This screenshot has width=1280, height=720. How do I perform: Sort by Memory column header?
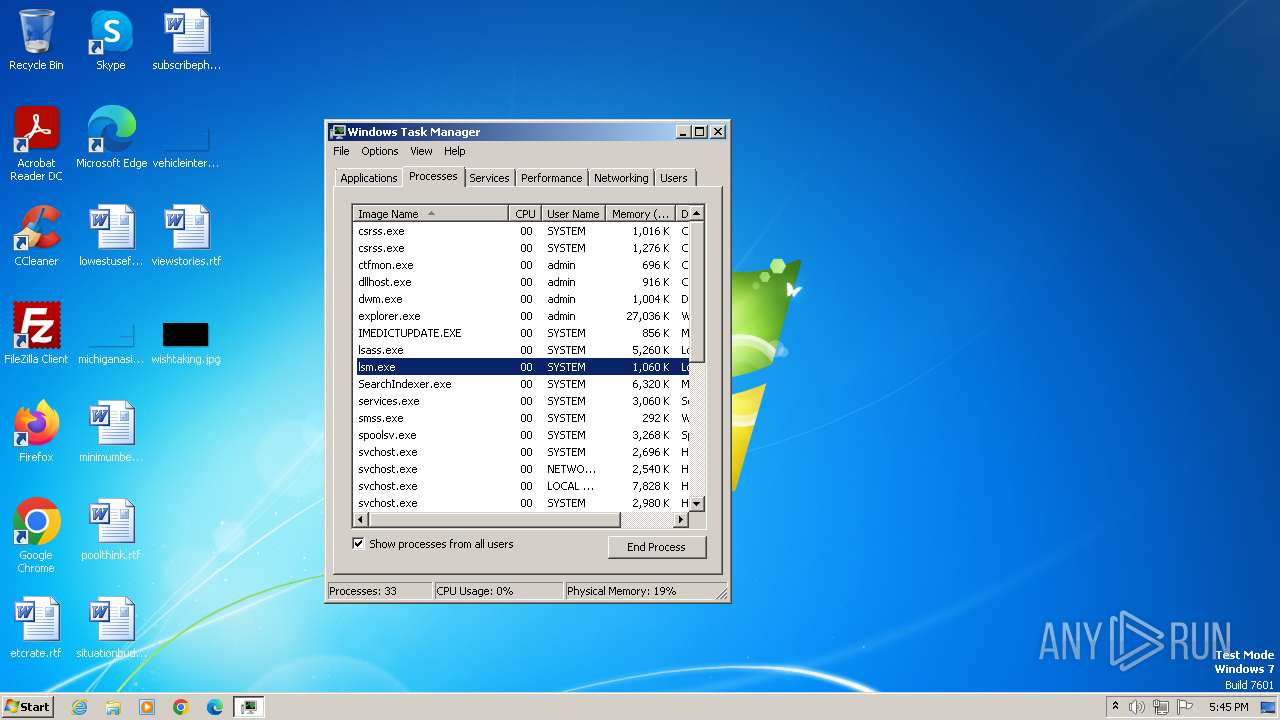(641, 214)
